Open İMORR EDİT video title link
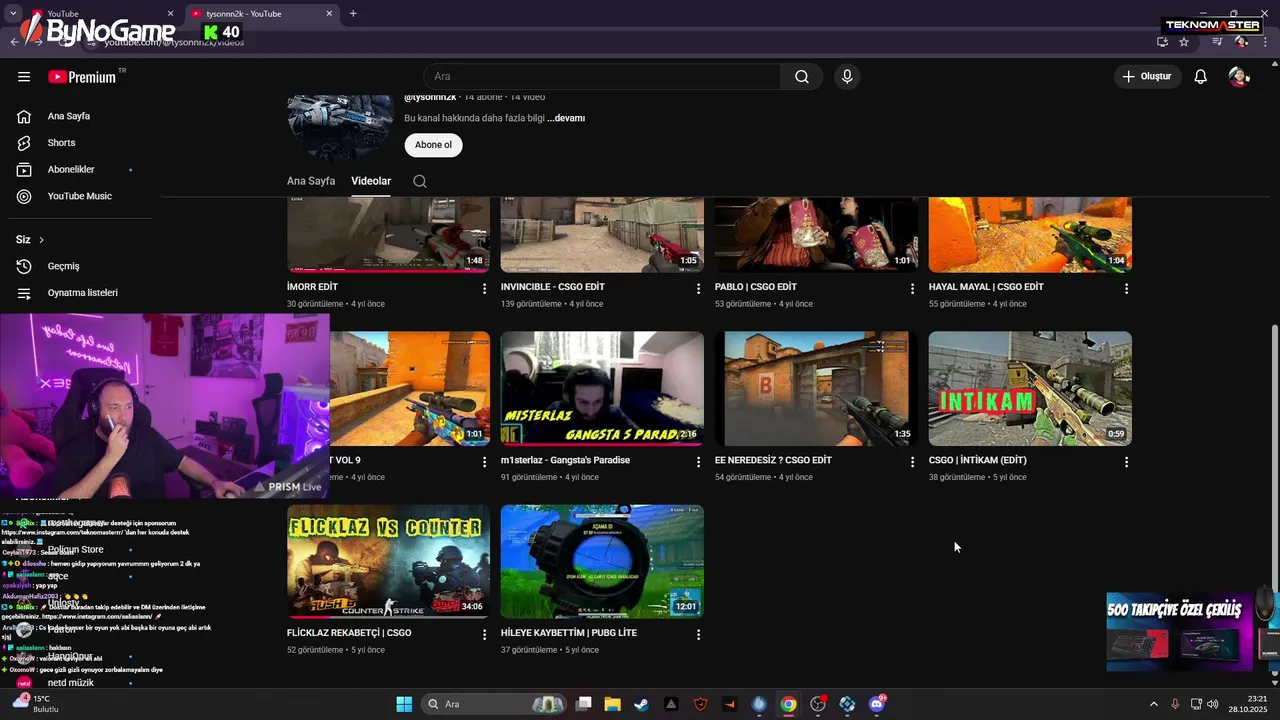This screenshot has height=720, width=1280. click(312, 287)
